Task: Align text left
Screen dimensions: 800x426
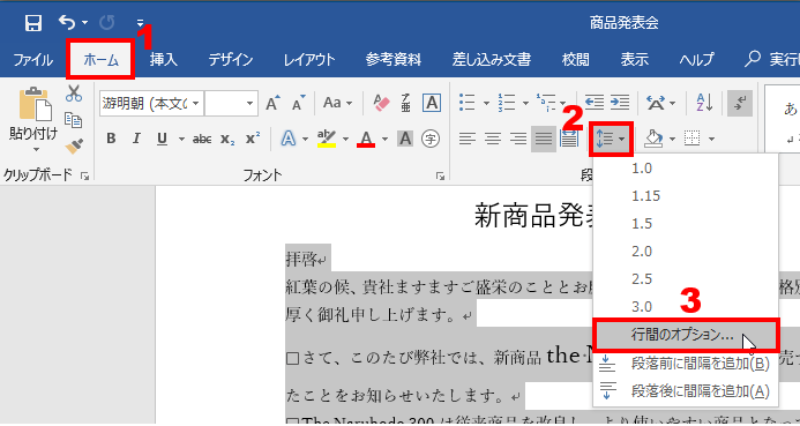Action: pos(467,138)
